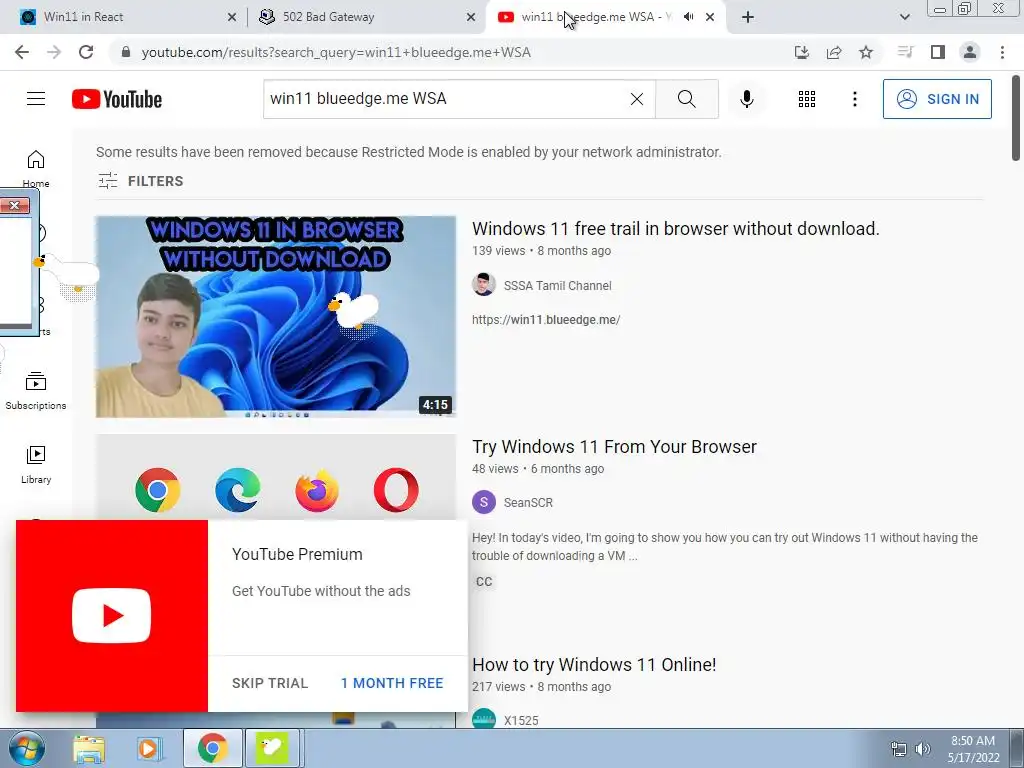The width and height of the screenshot is (1024, 768).
Task: Click SSSA Tamil Channel avatar
Action: tap(483, 285)
